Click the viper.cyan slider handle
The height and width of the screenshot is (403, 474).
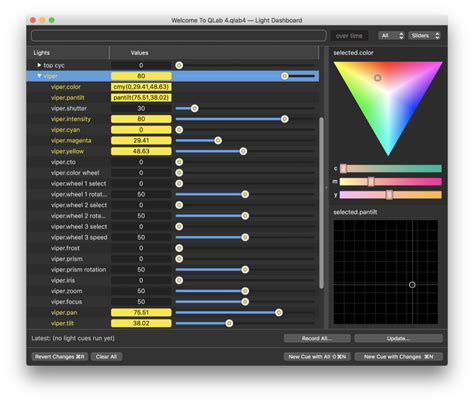pyautogui.click(x=179, y=130)
